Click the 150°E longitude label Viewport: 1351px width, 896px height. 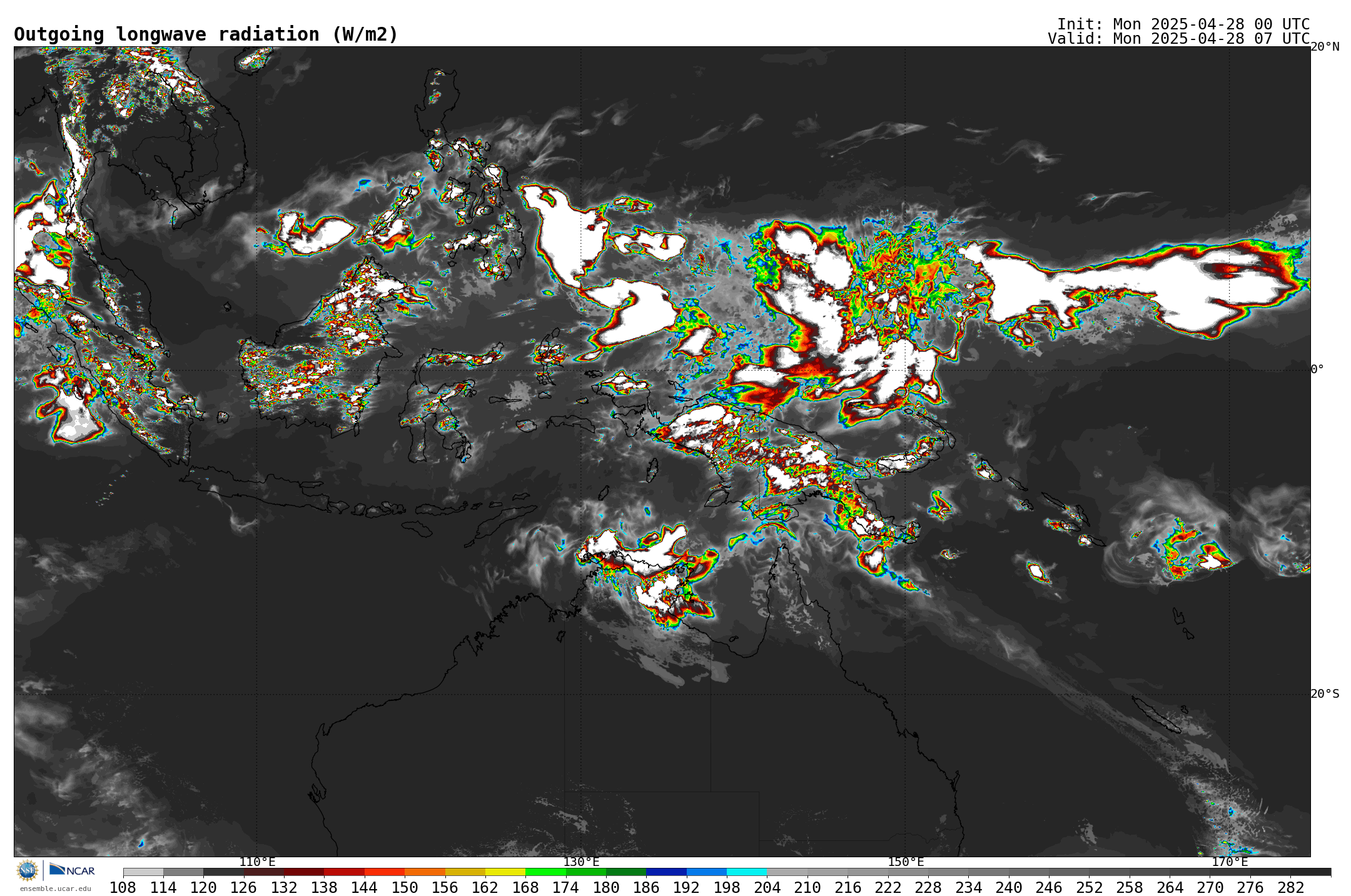pos(906,862)
